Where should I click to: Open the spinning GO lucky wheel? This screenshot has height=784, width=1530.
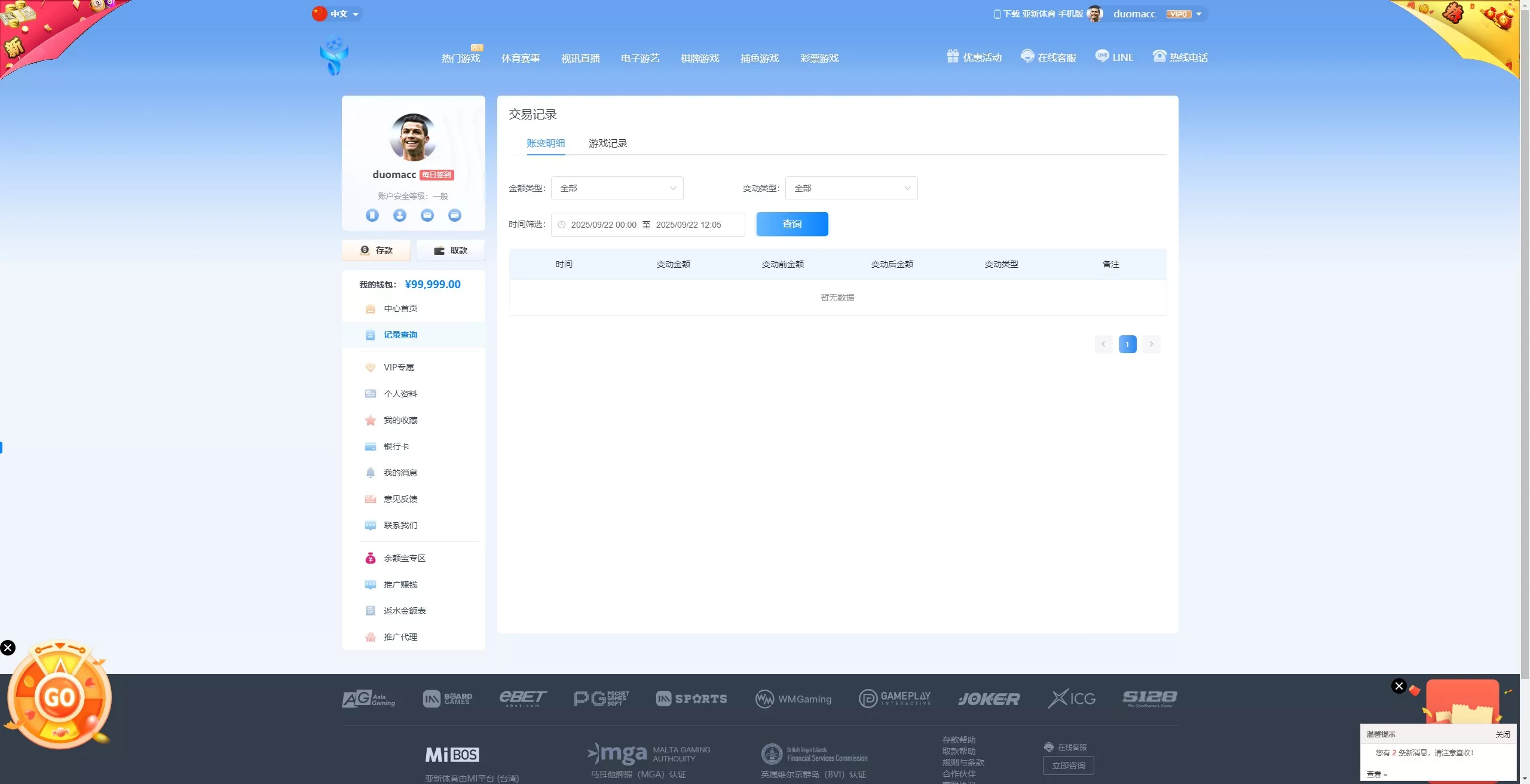pos(60,697)
